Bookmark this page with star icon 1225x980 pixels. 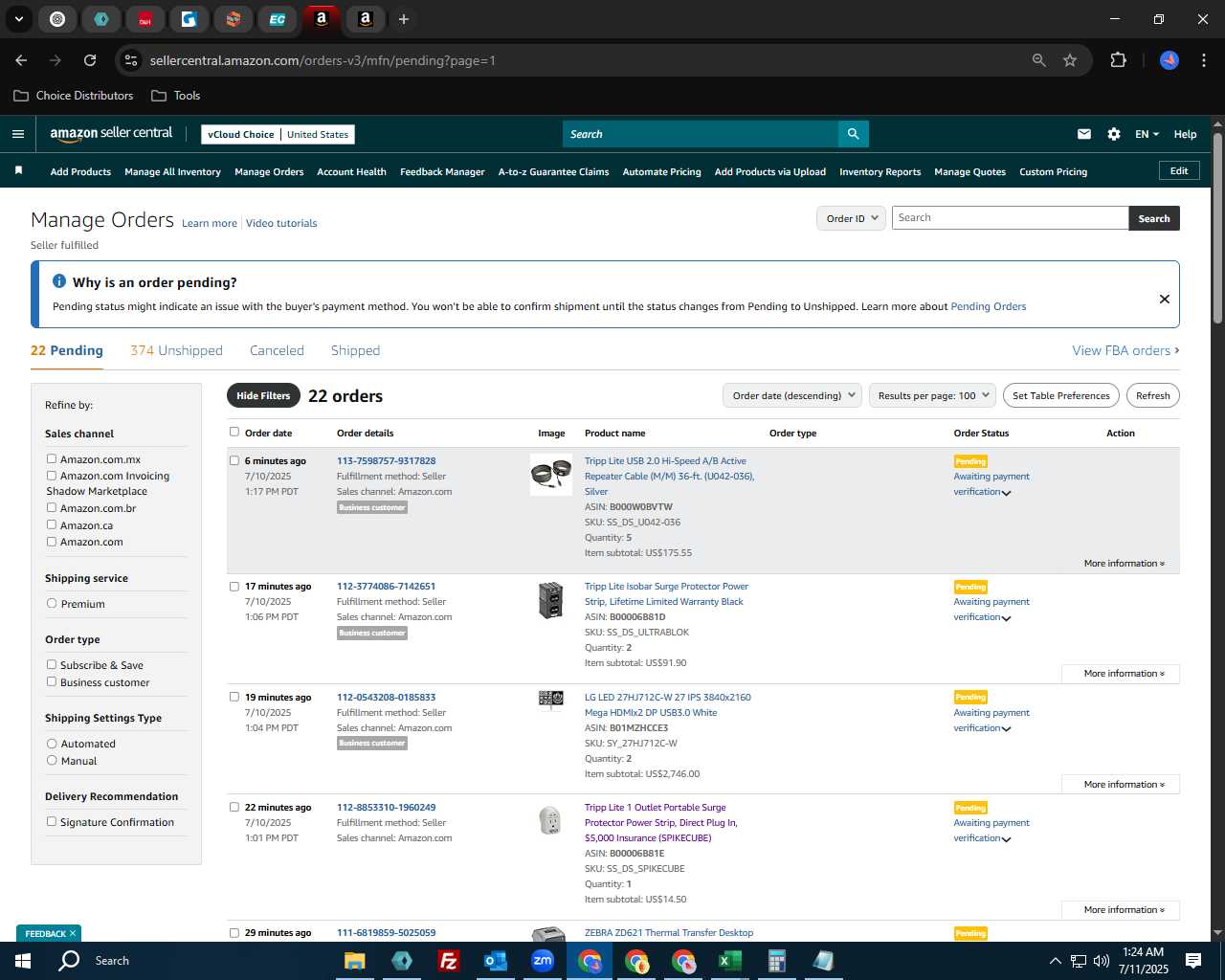(1070, 60)
